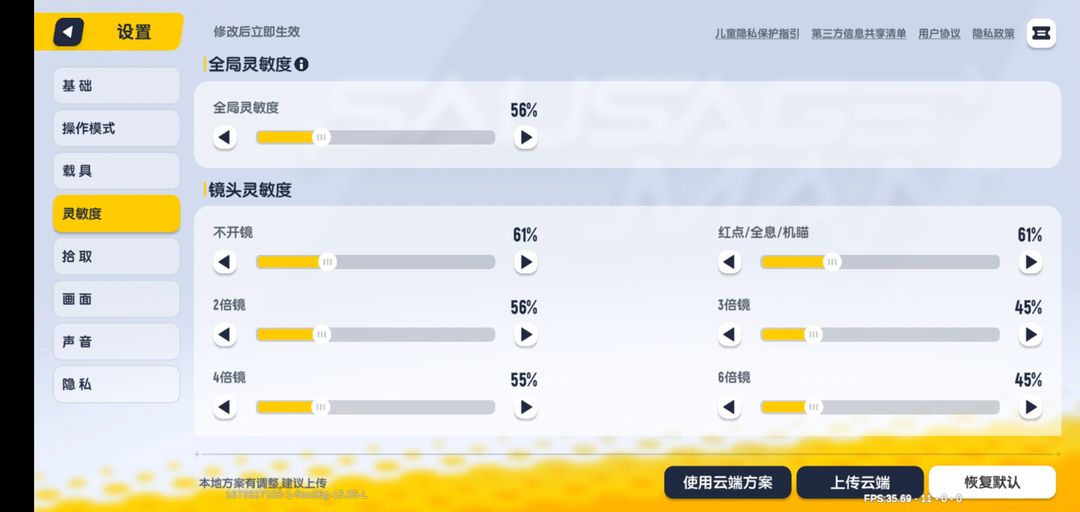Click the 上传云端 button
The image size is (1080, 512).
tap(860, 482)
